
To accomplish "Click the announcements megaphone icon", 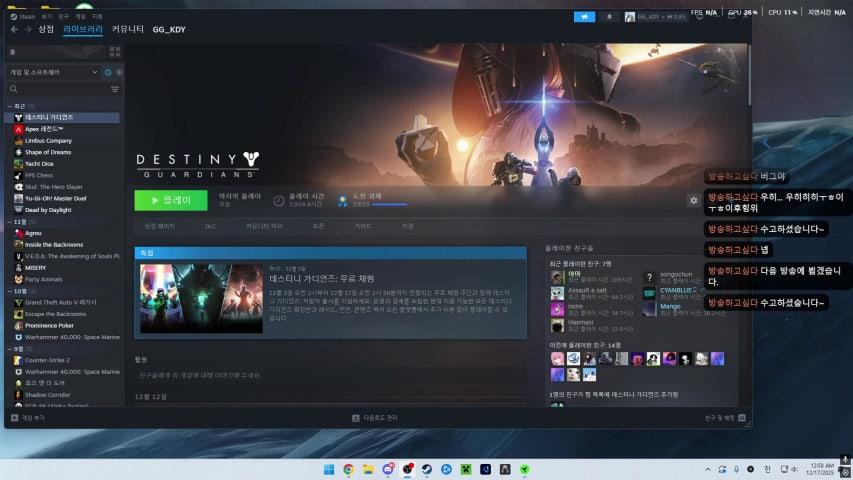I will coord(584,16).
